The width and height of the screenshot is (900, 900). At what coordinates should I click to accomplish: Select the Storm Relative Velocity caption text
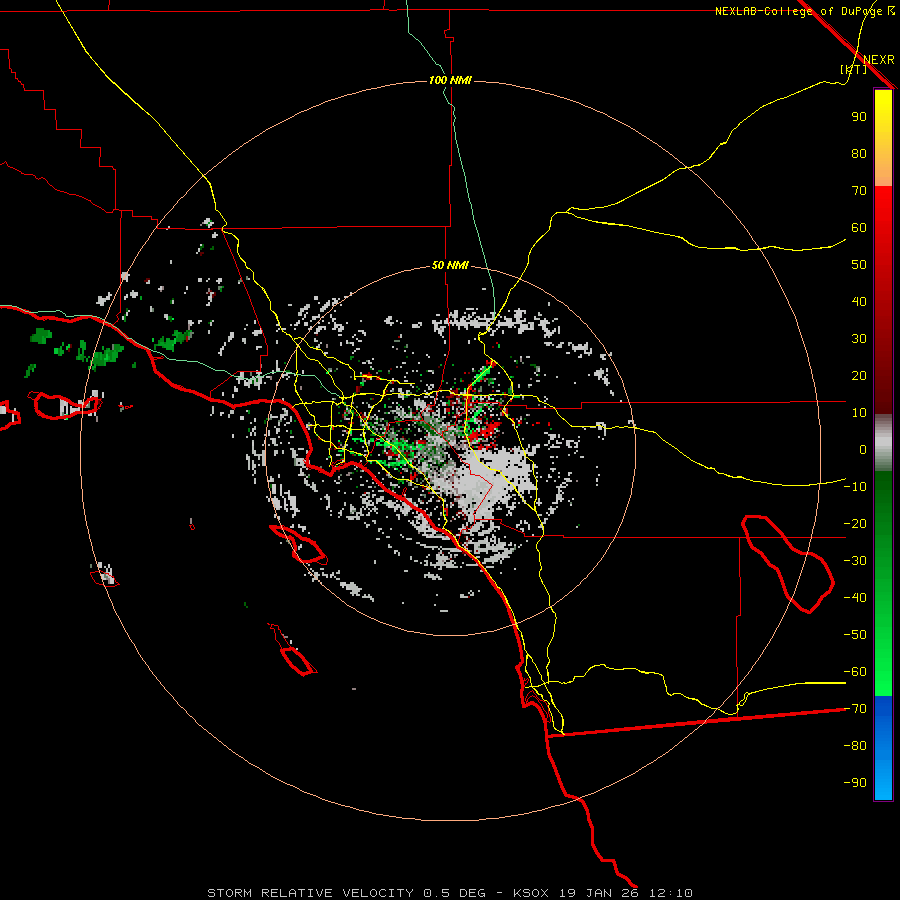(449, 893)
